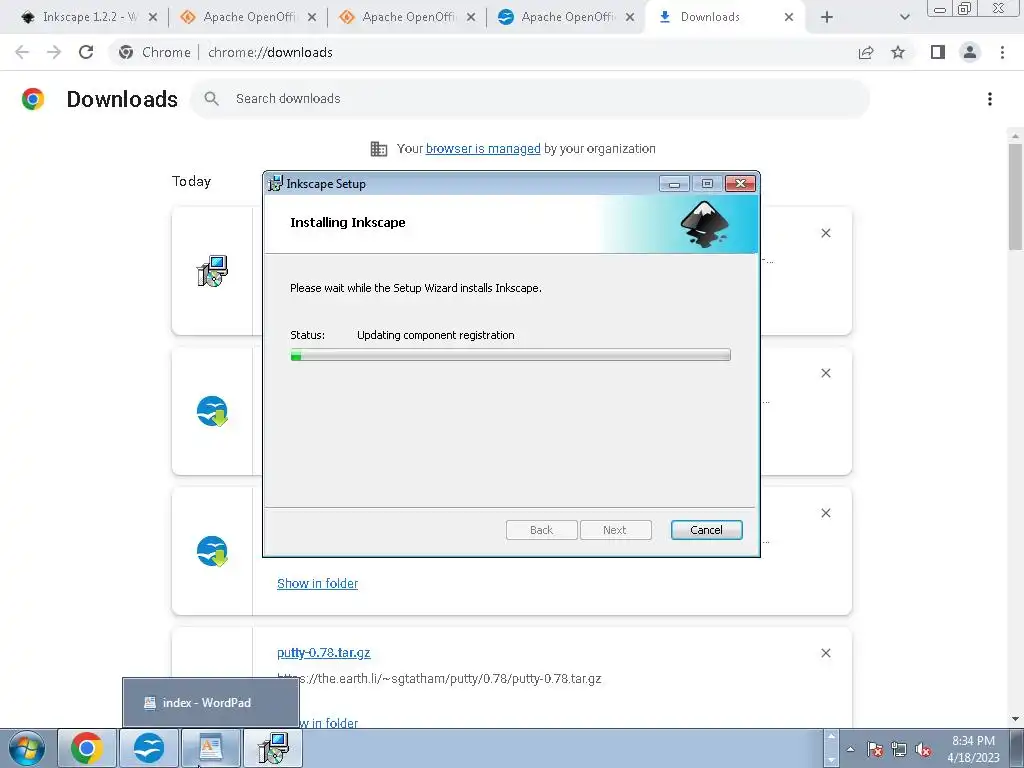Click the OpenOffice icon of second download
The image size is (1024, 768).
coord(212,411)
